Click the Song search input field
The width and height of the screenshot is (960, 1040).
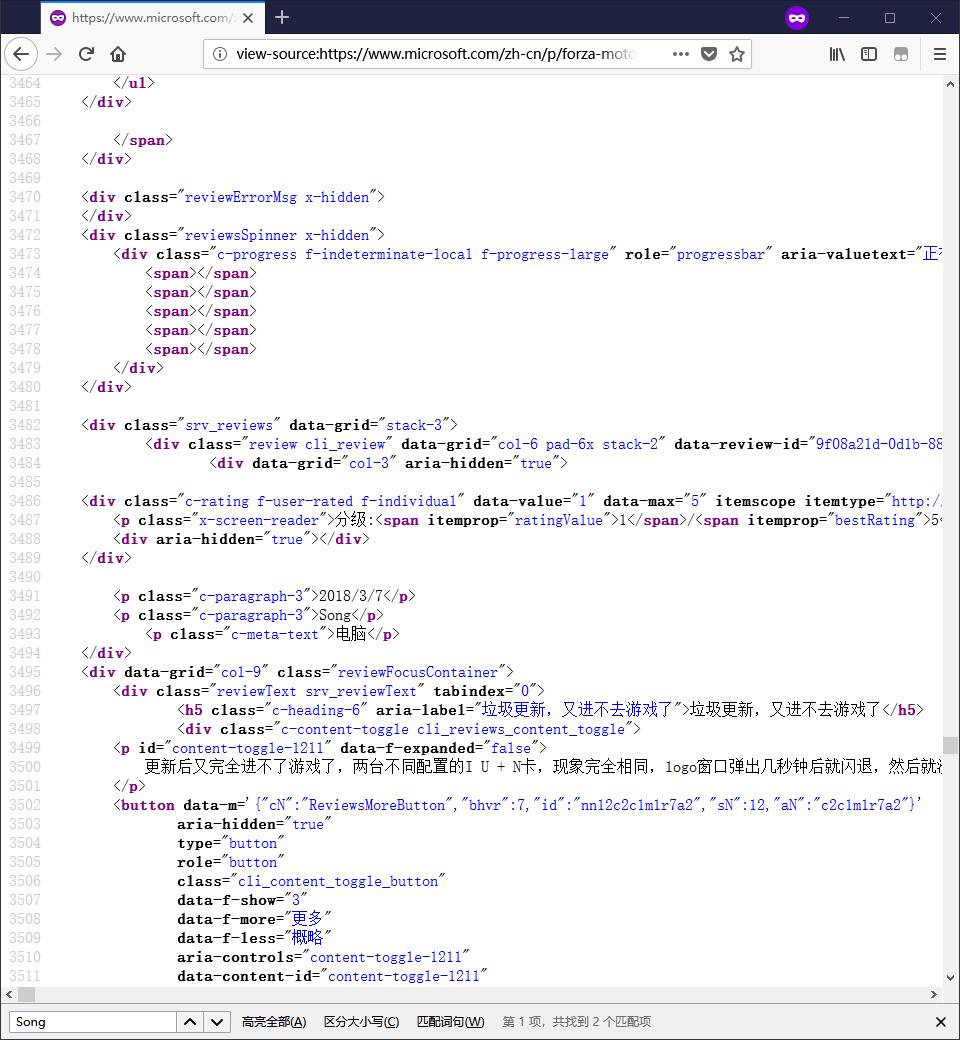[x=90, y=1021]
